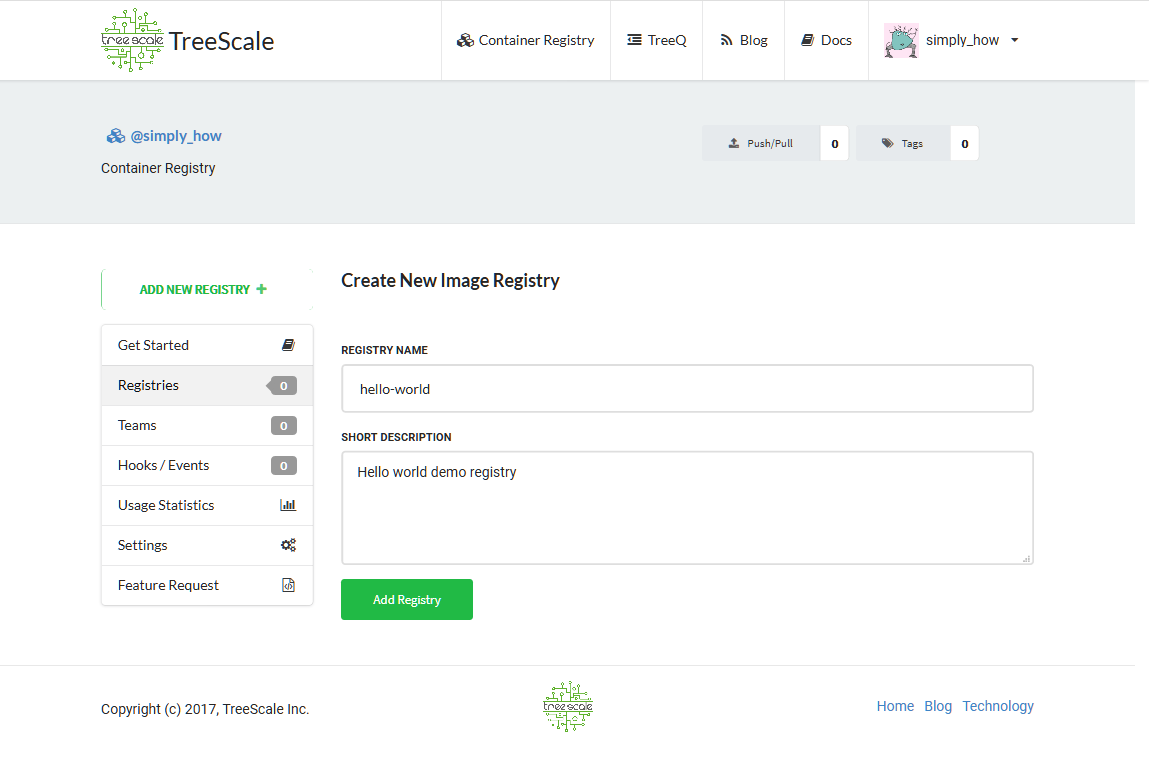Screen dimensions: 1149x768
Task: Click the Tags label icon
Action: click(887, 143)
